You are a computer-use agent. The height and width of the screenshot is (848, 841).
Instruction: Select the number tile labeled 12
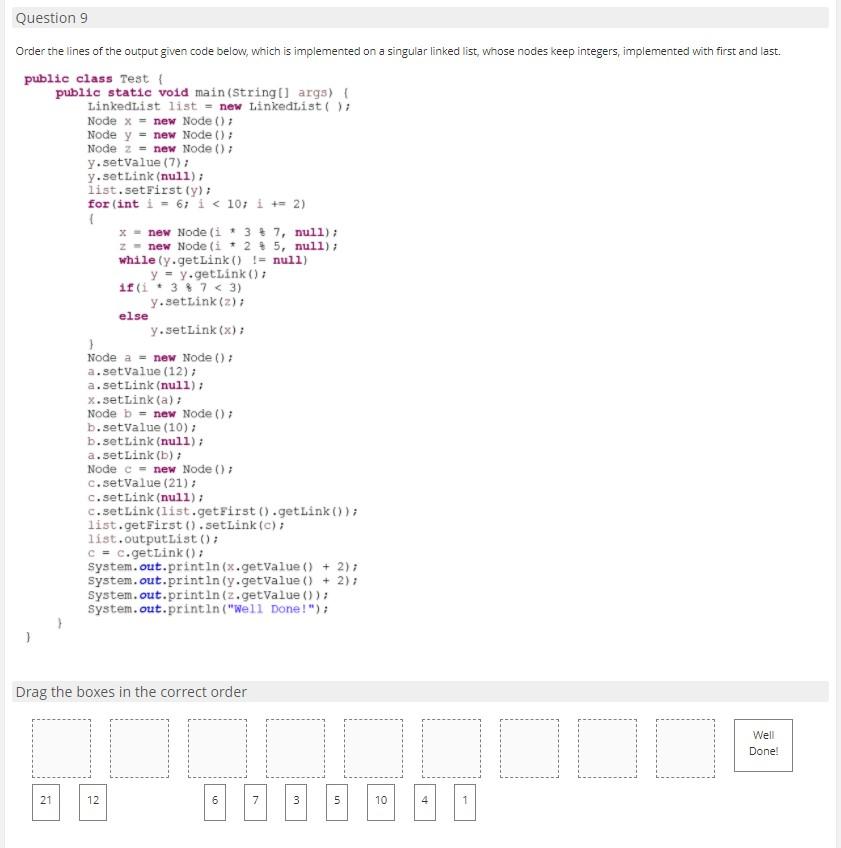93,801
